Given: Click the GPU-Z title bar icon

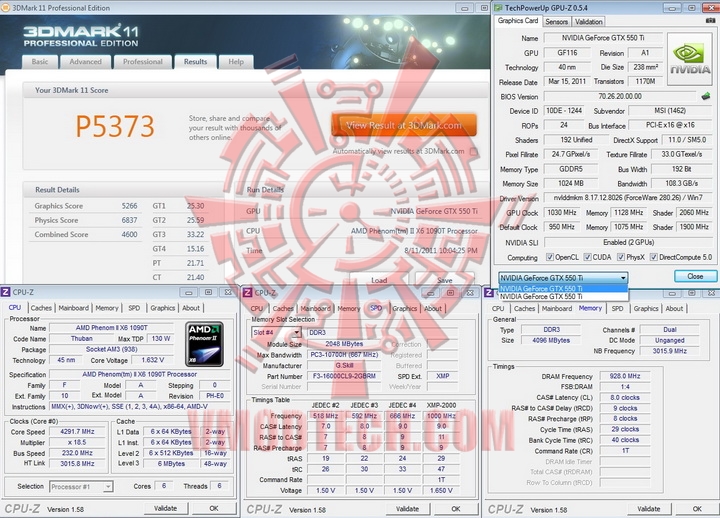Looking at the screenshot, I should click(499, 8).
